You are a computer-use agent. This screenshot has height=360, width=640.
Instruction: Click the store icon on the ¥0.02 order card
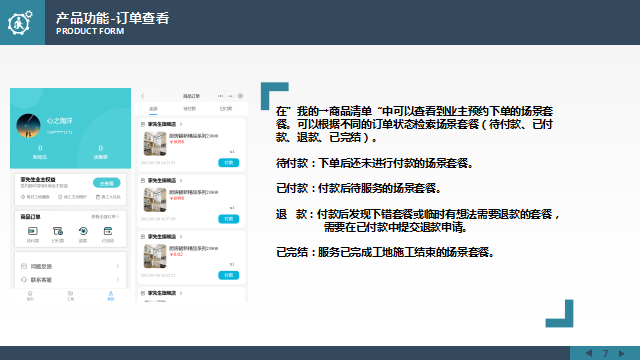coord(143,237)
